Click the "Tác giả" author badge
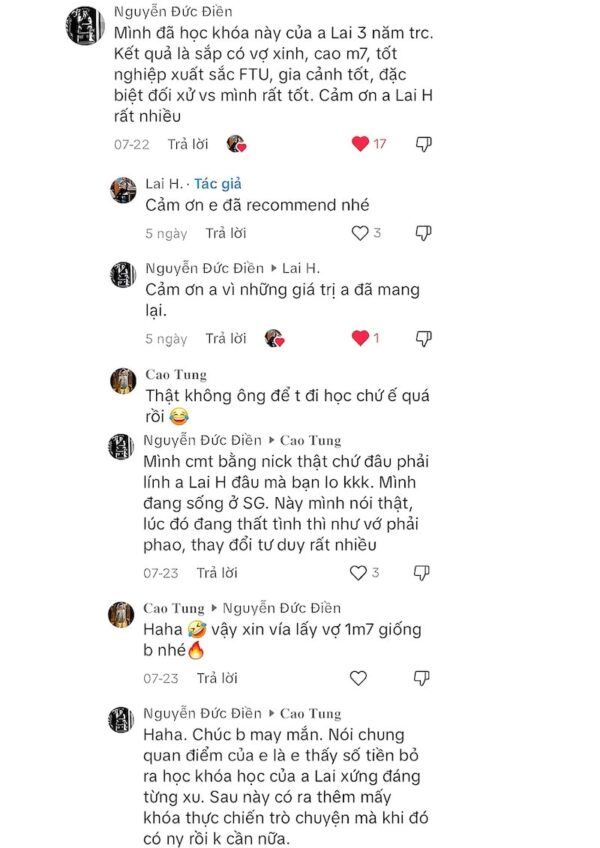Screen dimensions: 600x848 point(218,184)
